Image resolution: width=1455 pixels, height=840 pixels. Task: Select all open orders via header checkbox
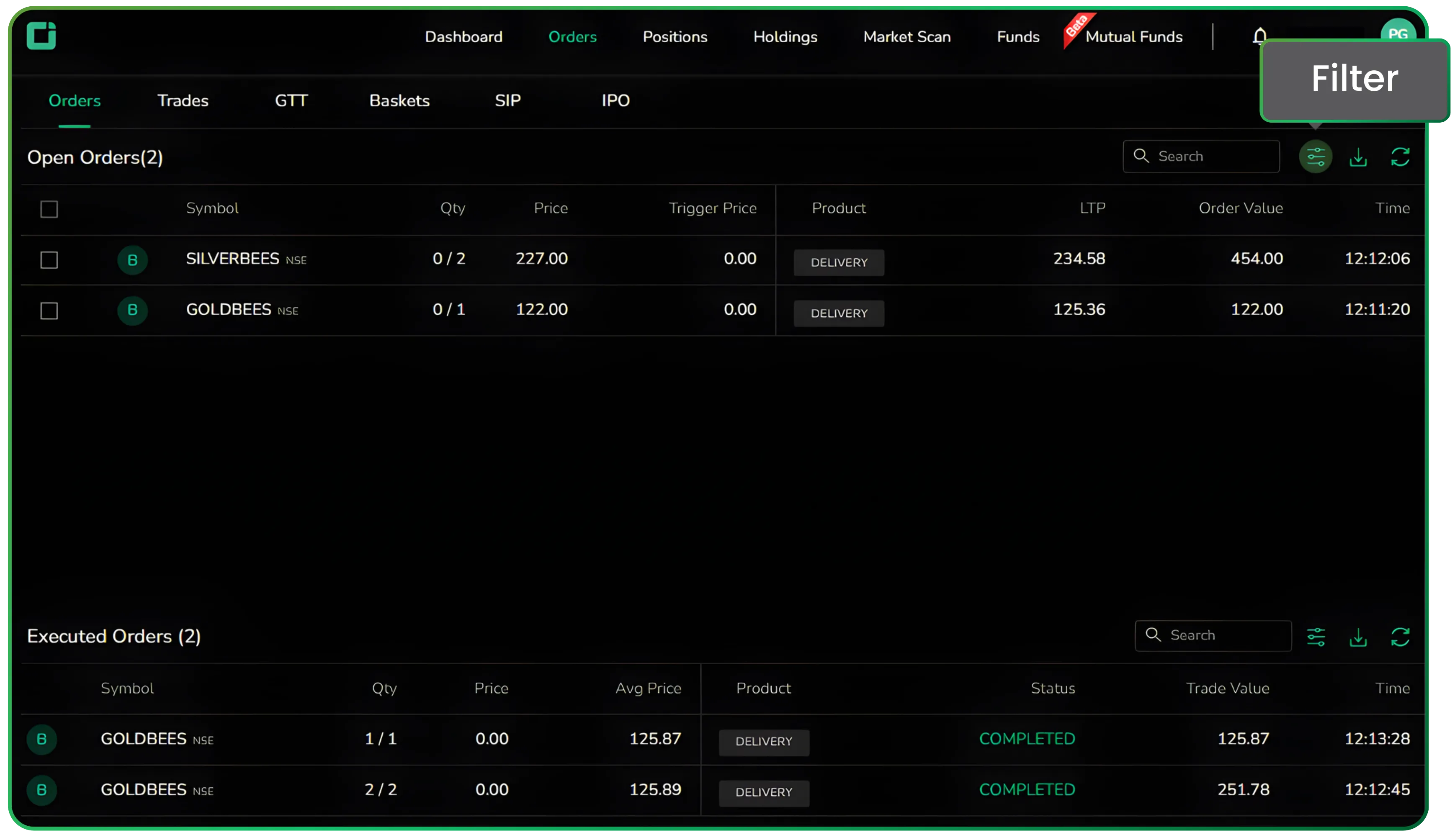point(49,209)
